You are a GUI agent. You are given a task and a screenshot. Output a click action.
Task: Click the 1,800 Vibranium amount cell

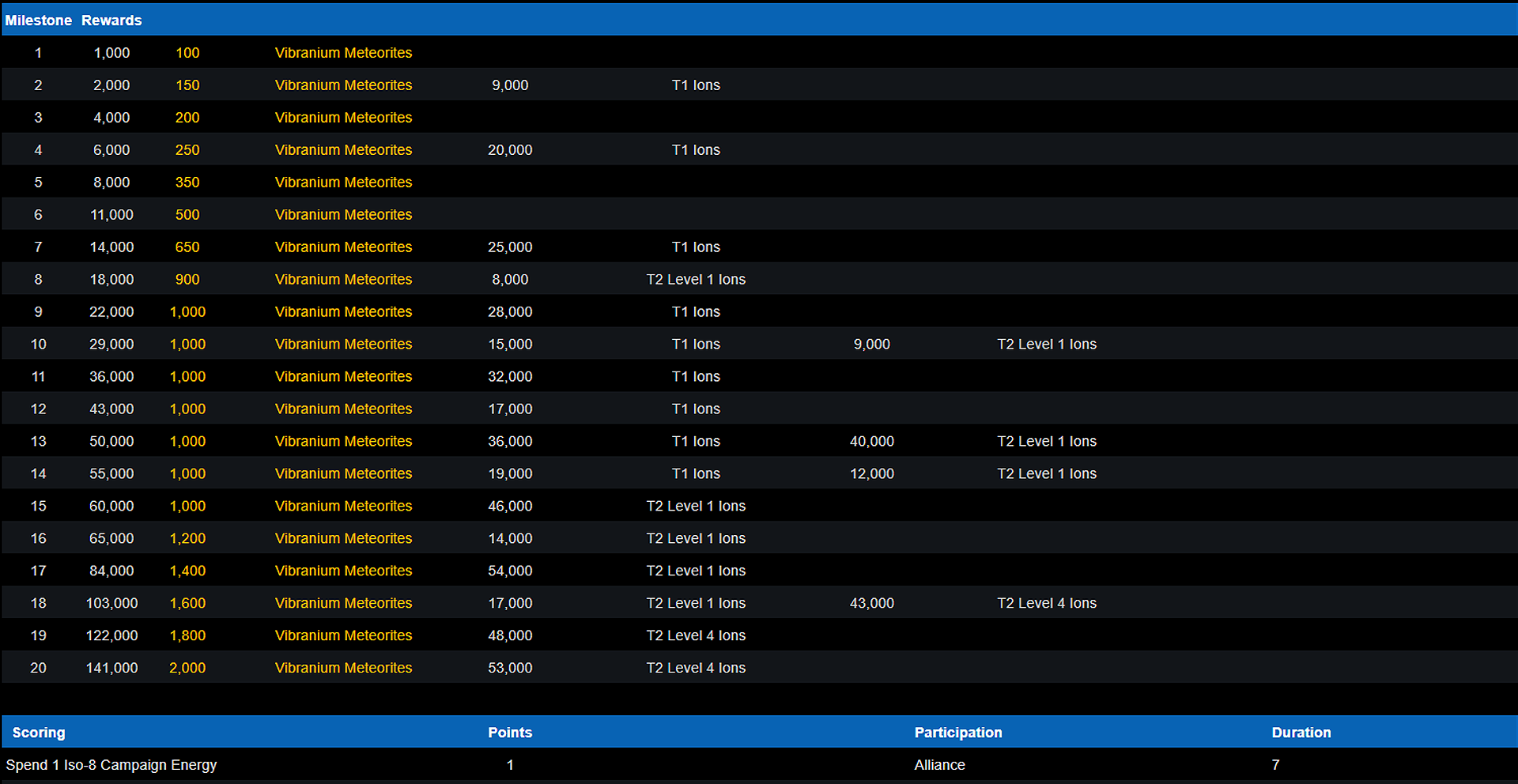(x=187, y=636)
